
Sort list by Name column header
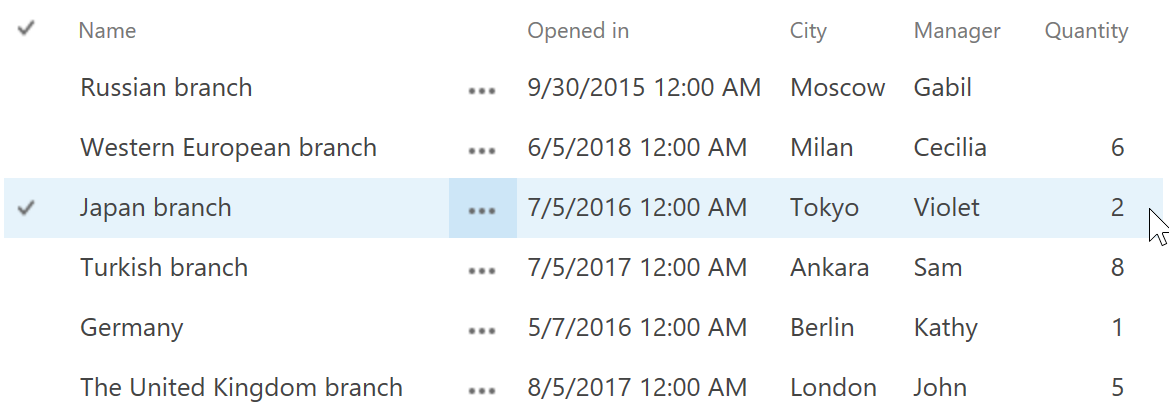pos(107,31)
